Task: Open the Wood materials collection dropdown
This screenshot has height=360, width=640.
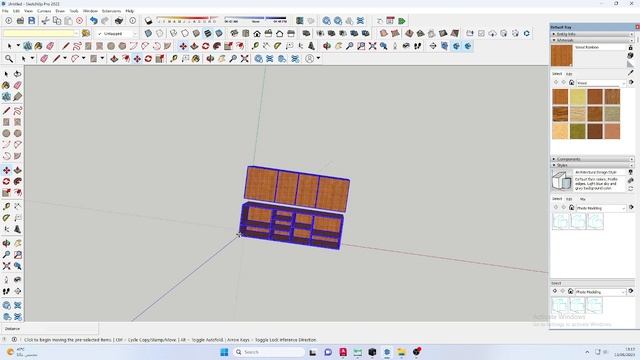Action: tap(601, 83)
